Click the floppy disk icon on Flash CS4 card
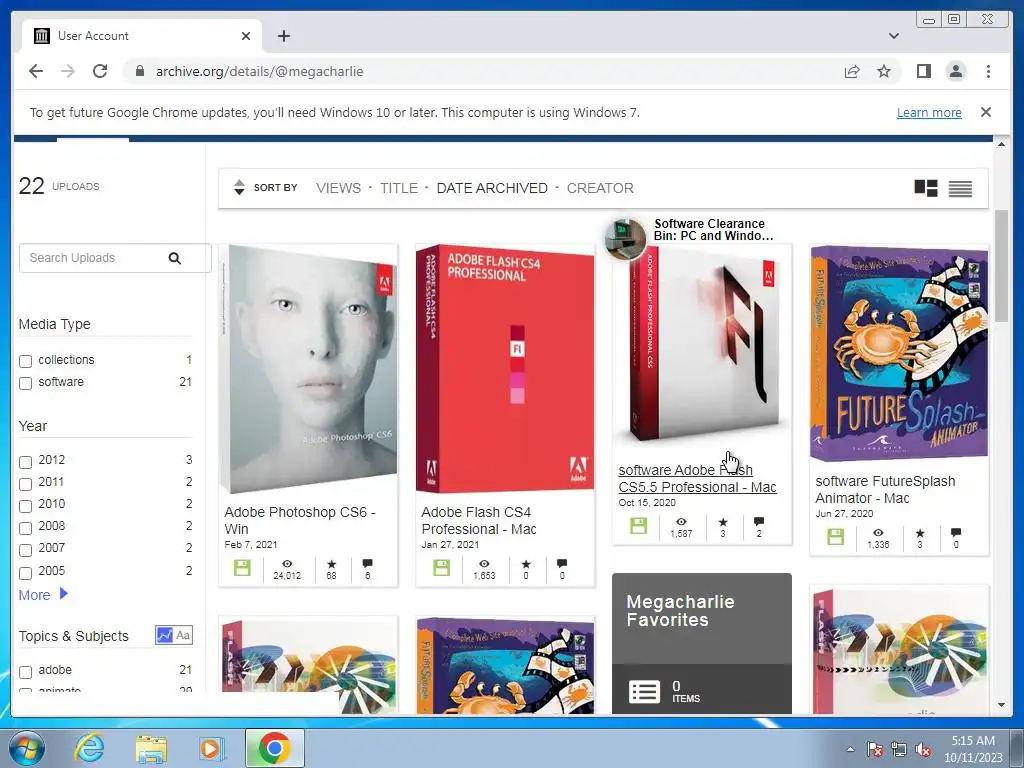 (441, 568)
